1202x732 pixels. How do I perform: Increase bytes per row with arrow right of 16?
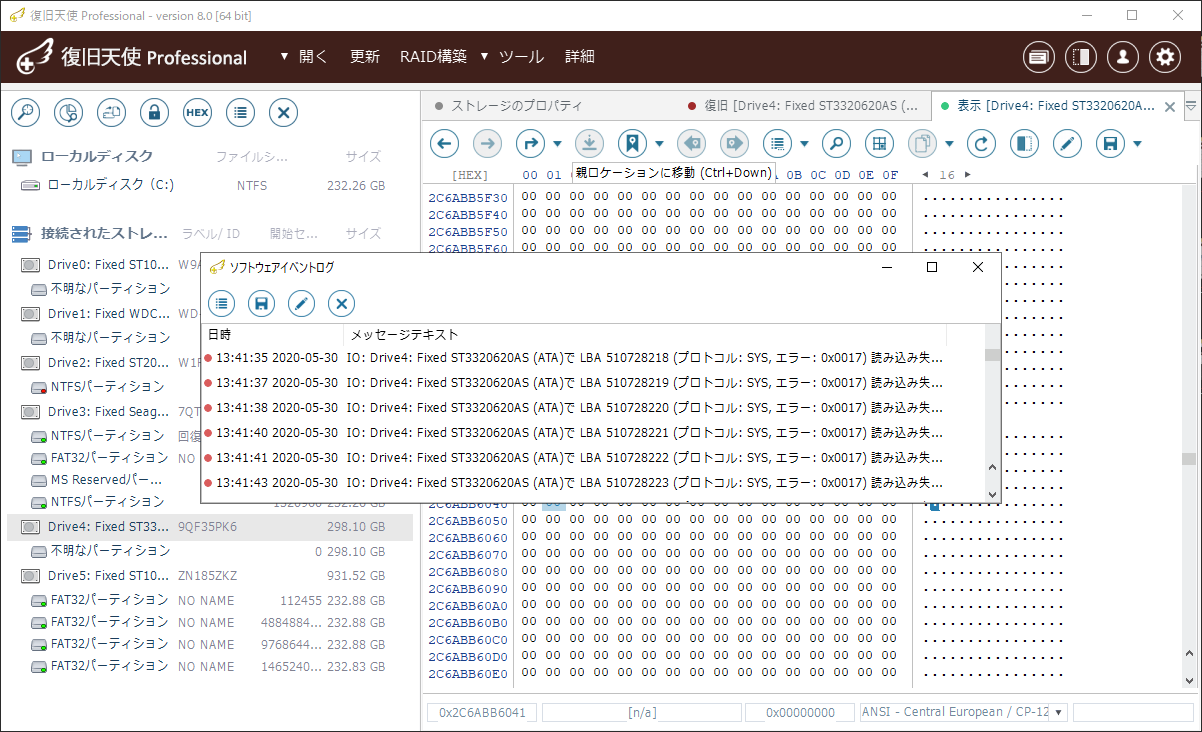967,175
